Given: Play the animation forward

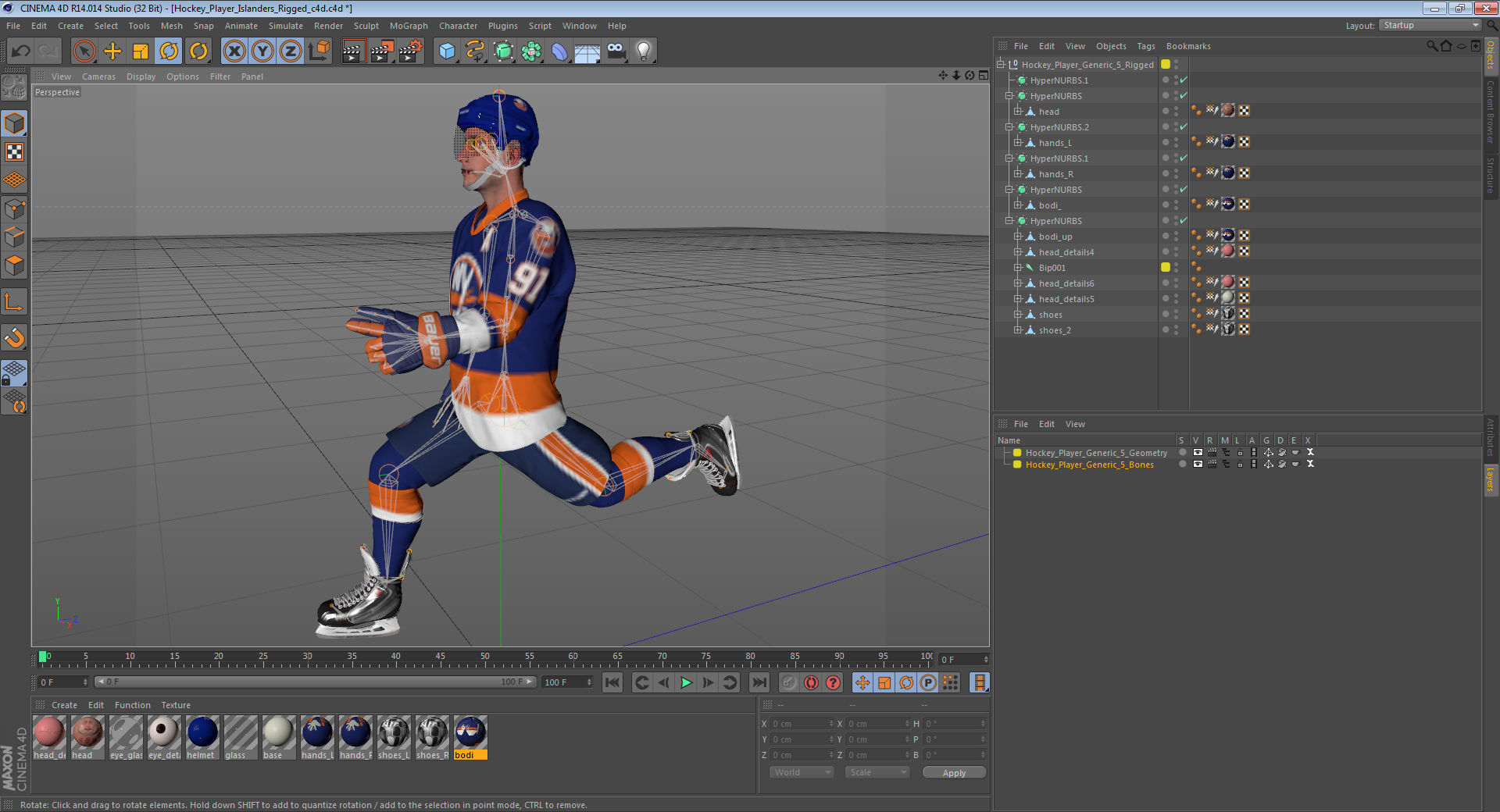Looking at the screenshot, I should click(x=686, y=682).
